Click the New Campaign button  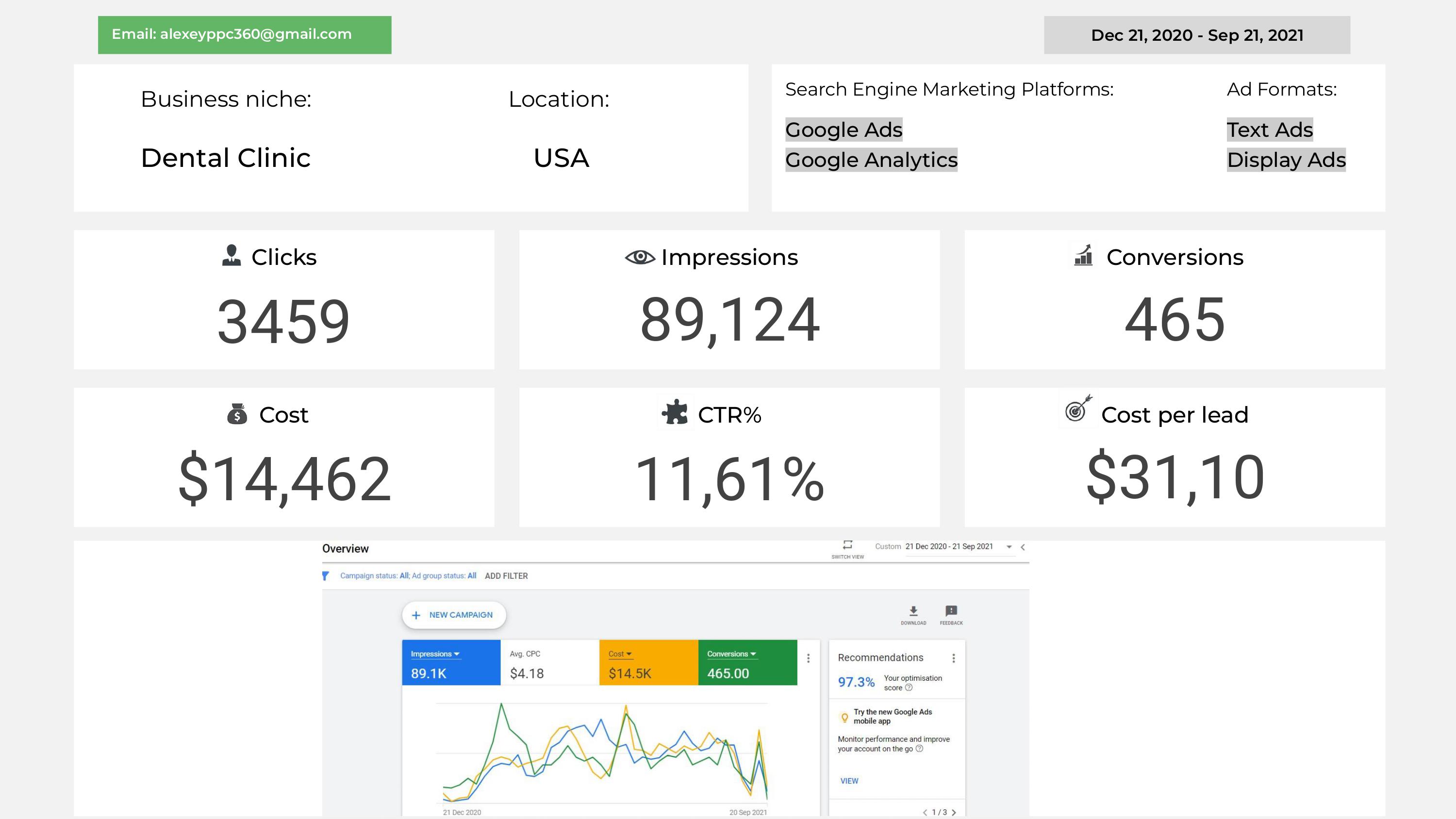click(453, 615)
